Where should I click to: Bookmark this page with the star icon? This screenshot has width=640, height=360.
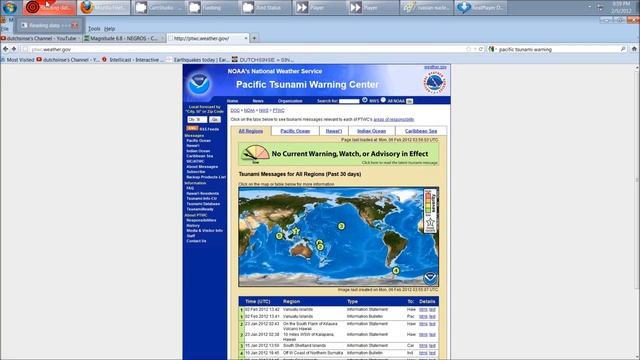[468, 49]
